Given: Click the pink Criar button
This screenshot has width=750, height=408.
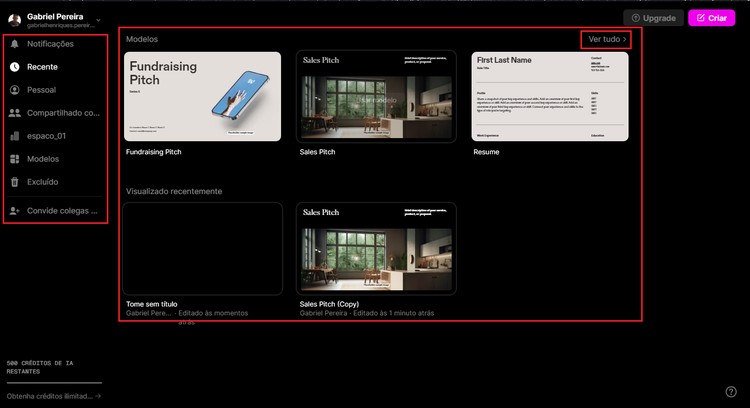Looking at the screenshot, I should tap(711, 18).
